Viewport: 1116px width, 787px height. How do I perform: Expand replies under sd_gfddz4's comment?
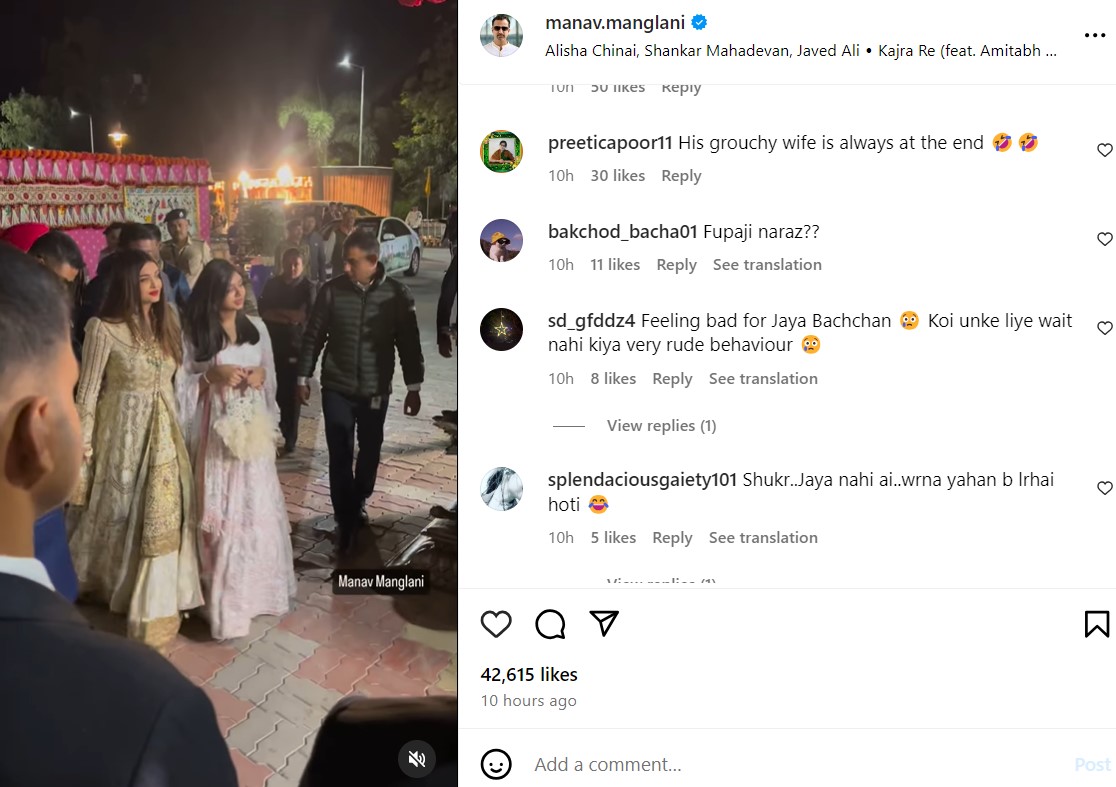point(661,426)
